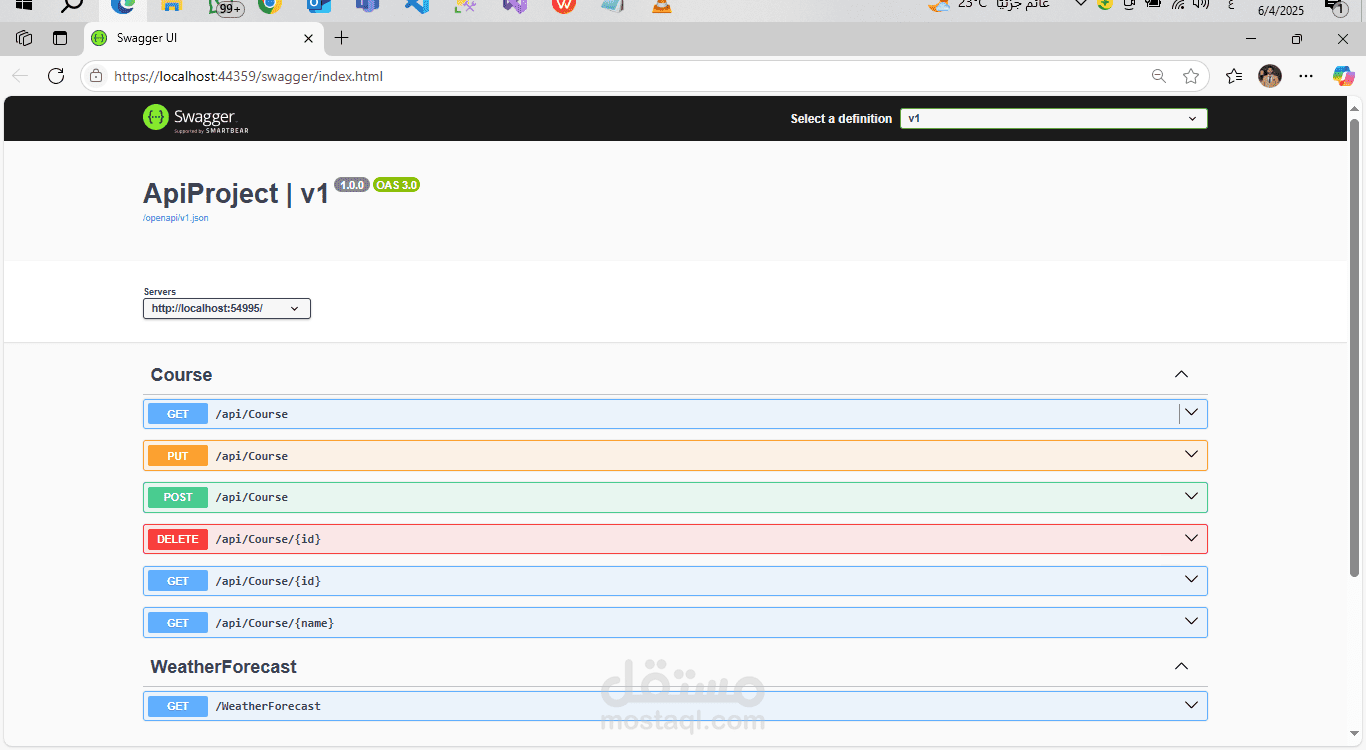Click the 1.0.0 version badge

coord(352,185)
